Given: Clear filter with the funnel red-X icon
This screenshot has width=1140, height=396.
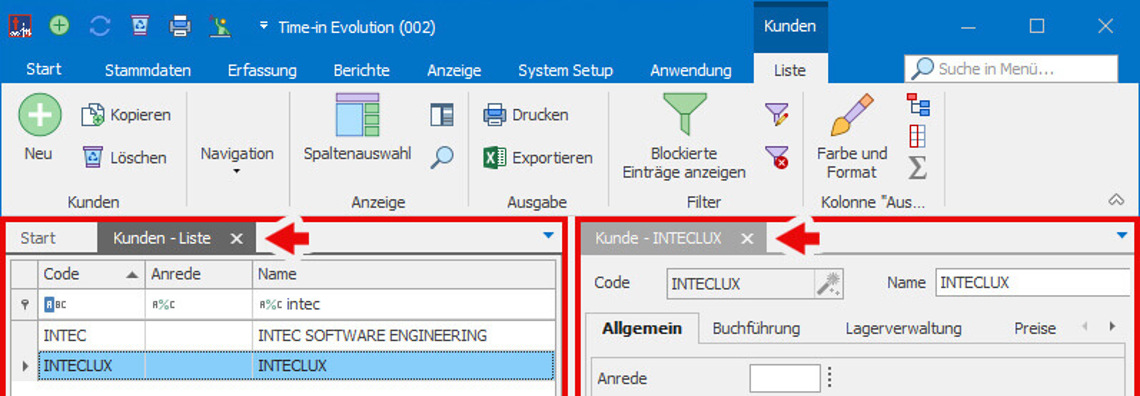Looking at the screenshot, I should pos(776,157).
